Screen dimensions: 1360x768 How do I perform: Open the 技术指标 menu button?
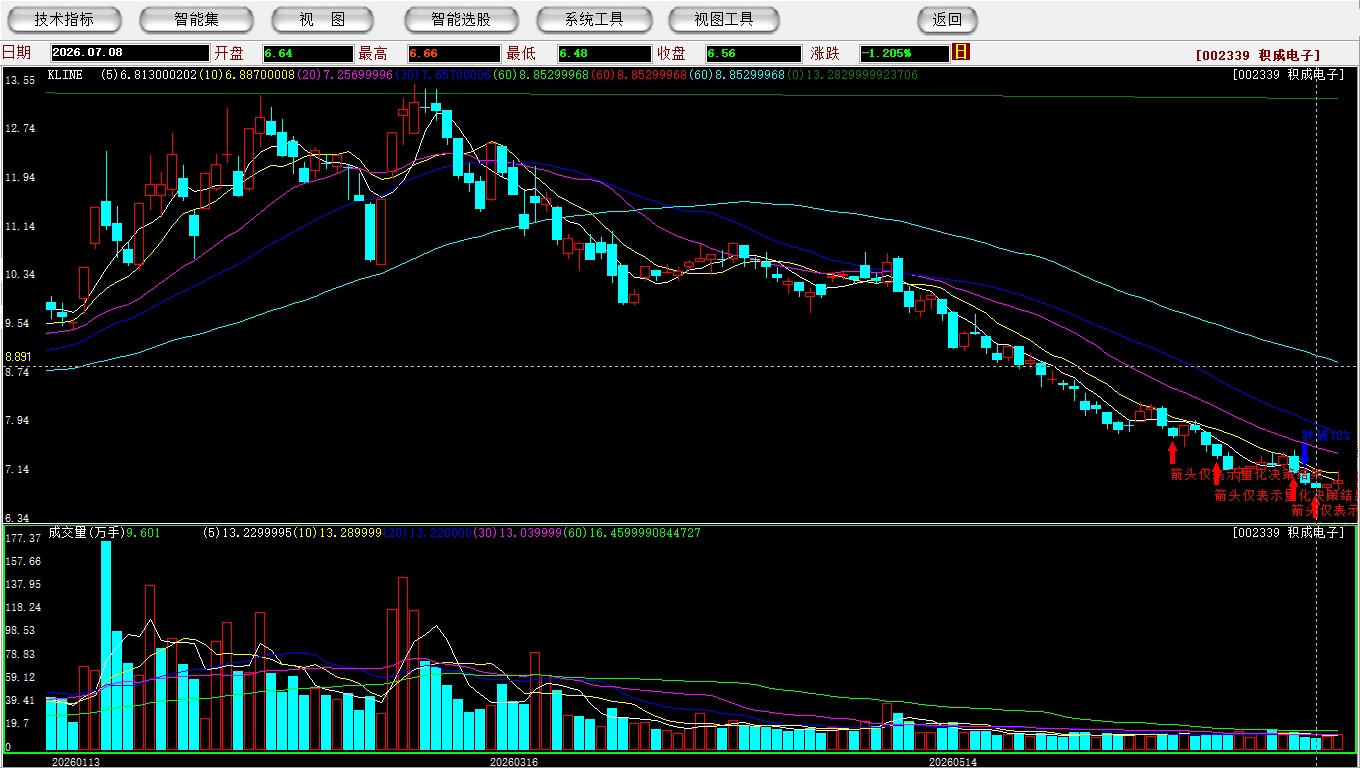click(64, 19)
